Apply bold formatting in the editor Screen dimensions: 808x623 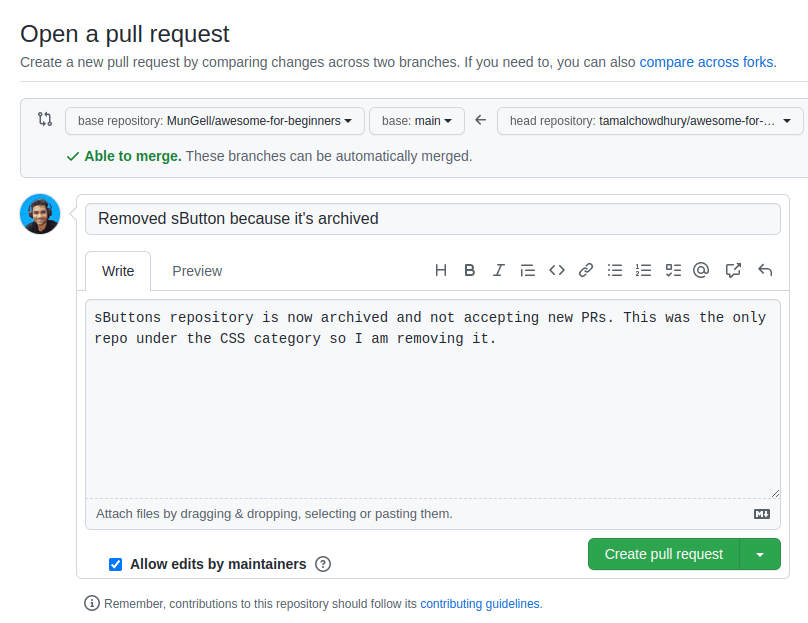pyautogui.click(x=469, y=270)
